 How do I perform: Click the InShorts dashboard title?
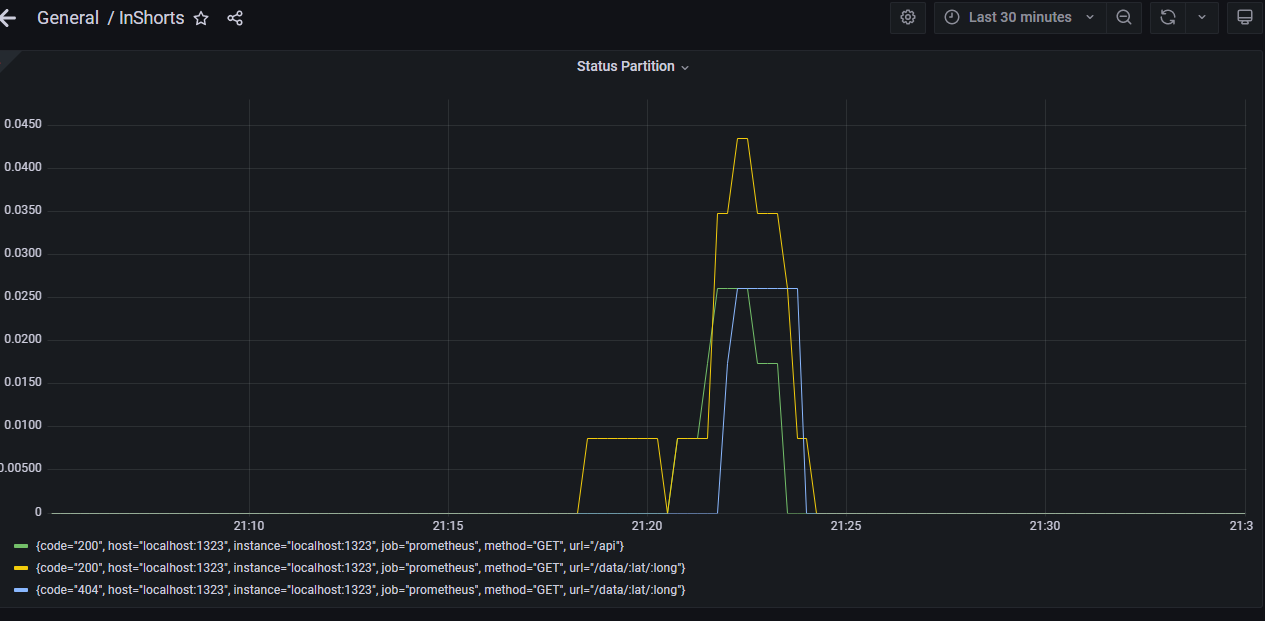pos(150,18)
